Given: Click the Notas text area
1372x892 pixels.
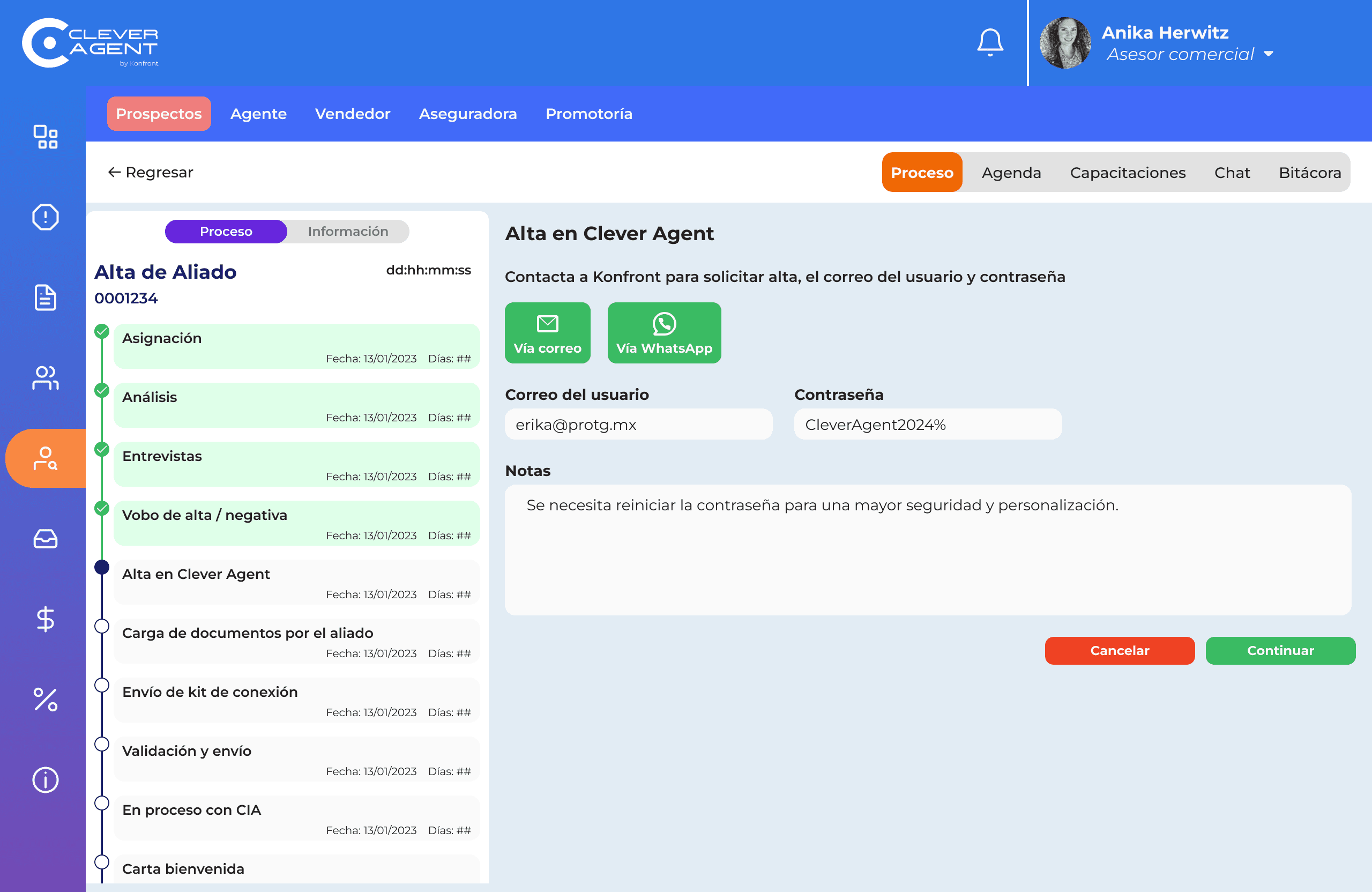Looking at the screenshot, I should [928, 550].
